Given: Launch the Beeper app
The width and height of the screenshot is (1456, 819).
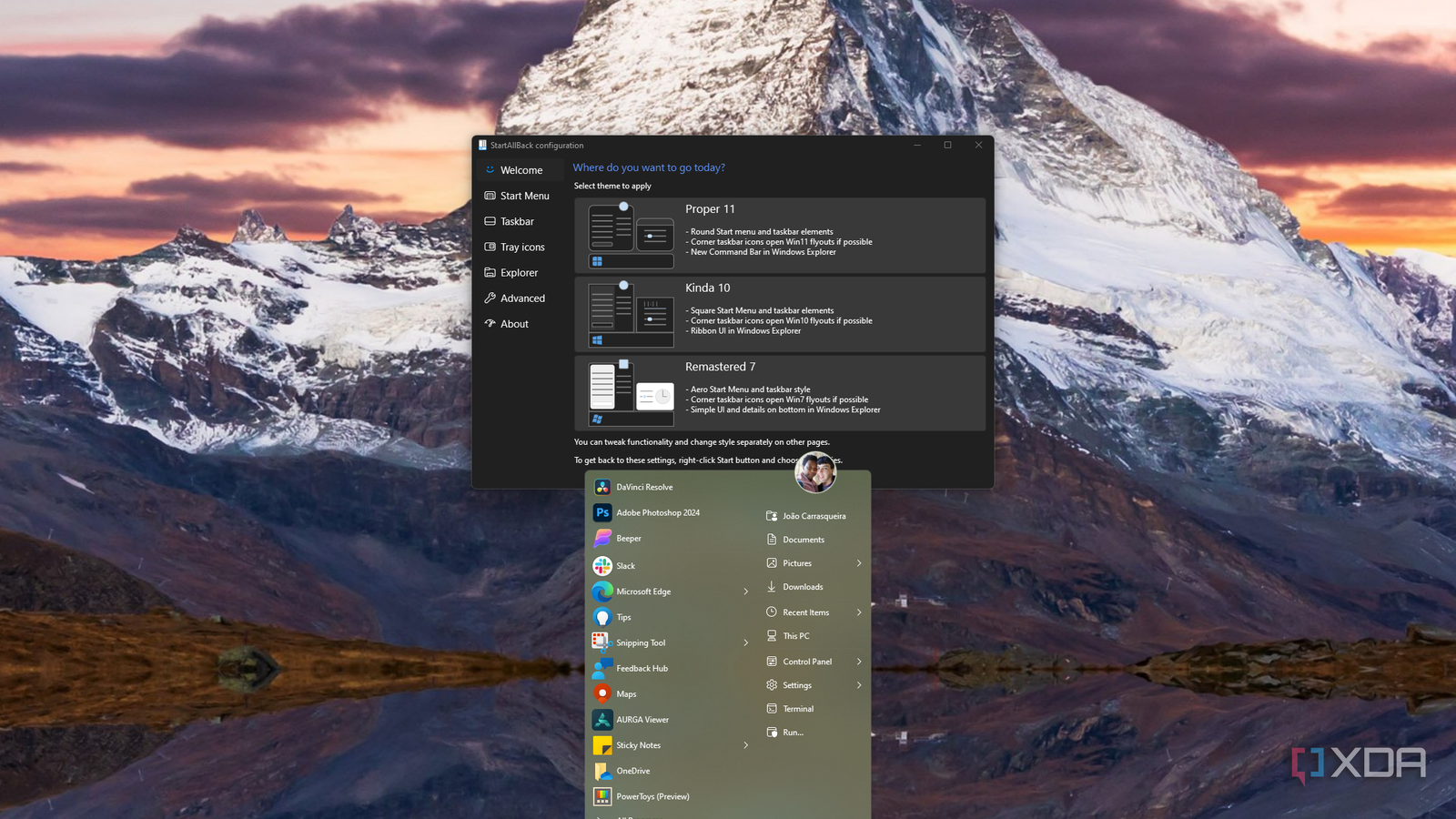Looking at the screenshot, I should point(628,538).
